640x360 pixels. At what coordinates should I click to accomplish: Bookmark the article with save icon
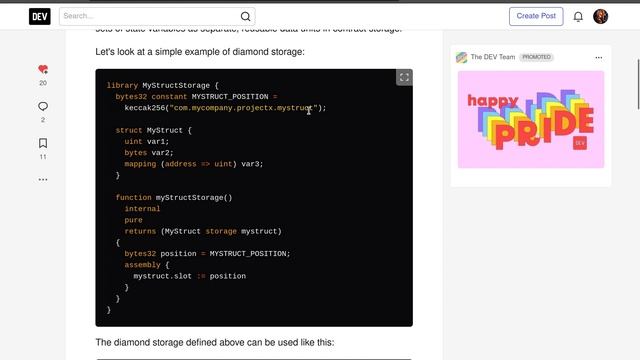pos(43,143)
